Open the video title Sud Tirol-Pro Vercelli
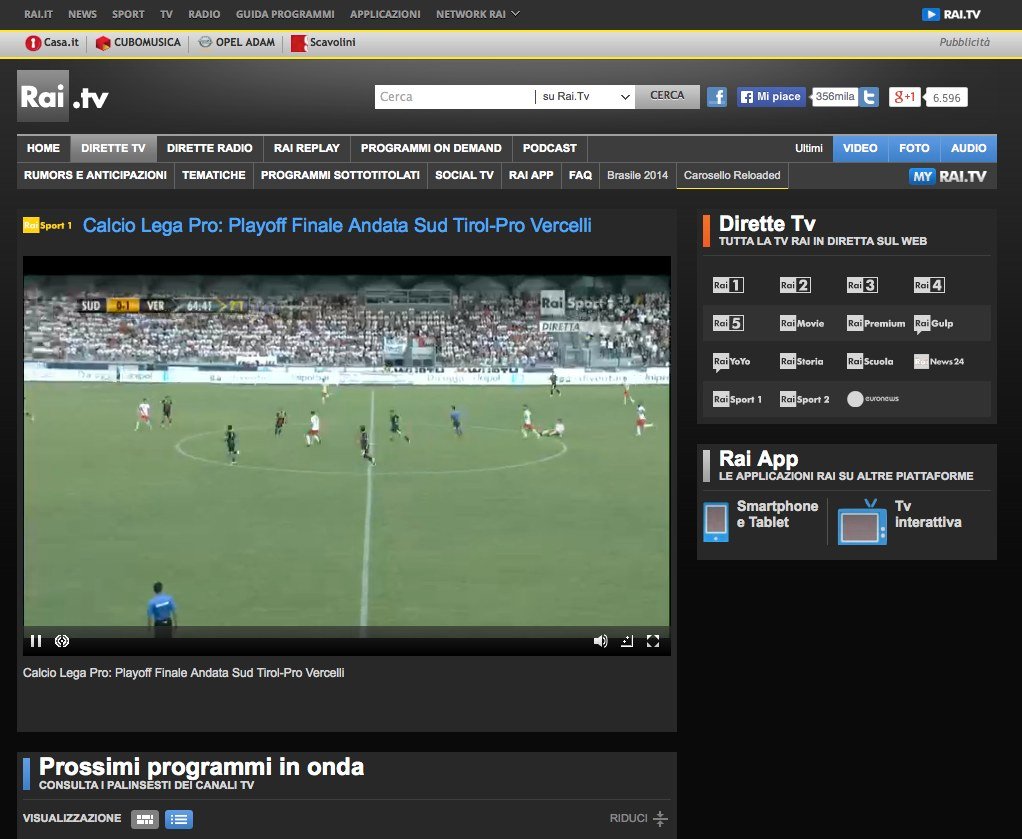This screenshot has height=839, width=1022. tap(337, 226)
